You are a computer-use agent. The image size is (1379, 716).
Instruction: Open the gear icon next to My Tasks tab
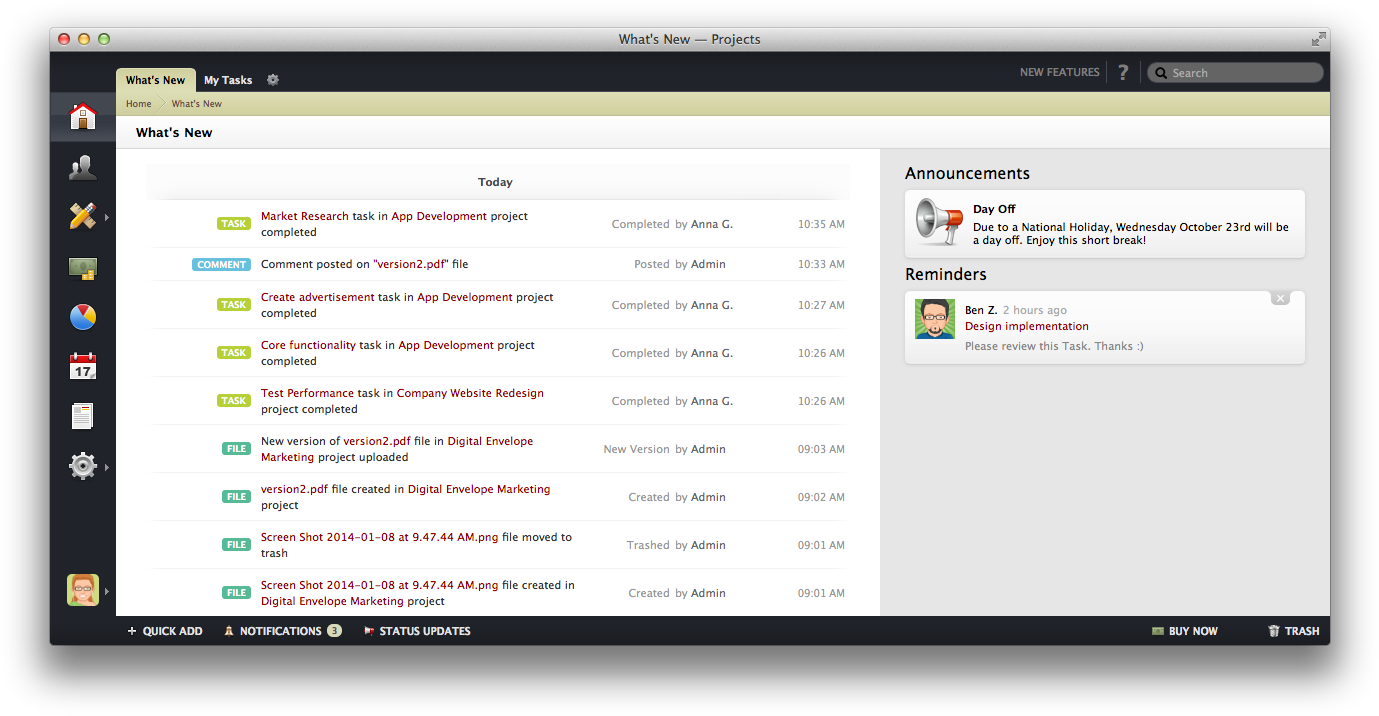272,79
